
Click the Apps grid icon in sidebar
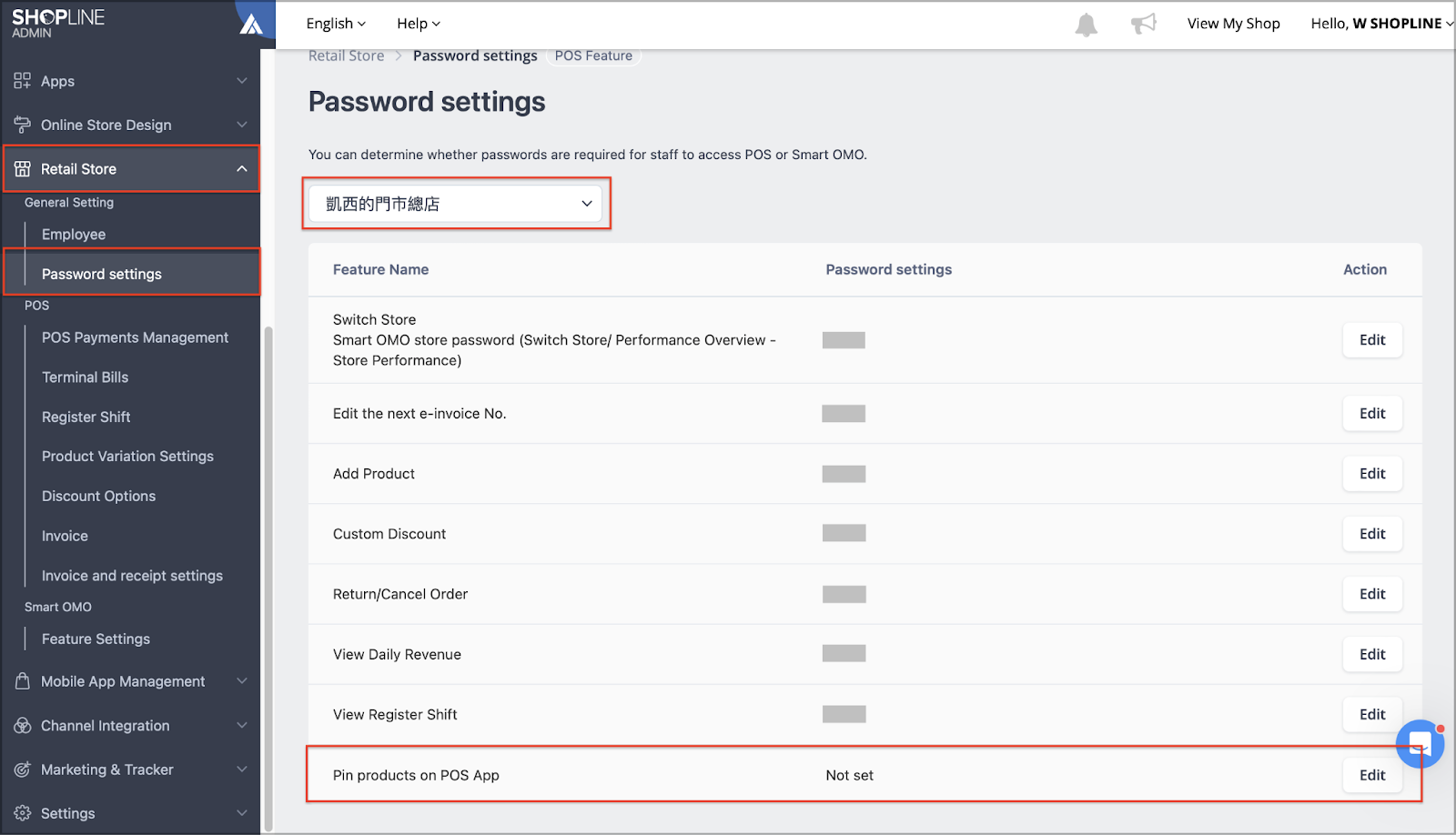(x=22, y=81)
